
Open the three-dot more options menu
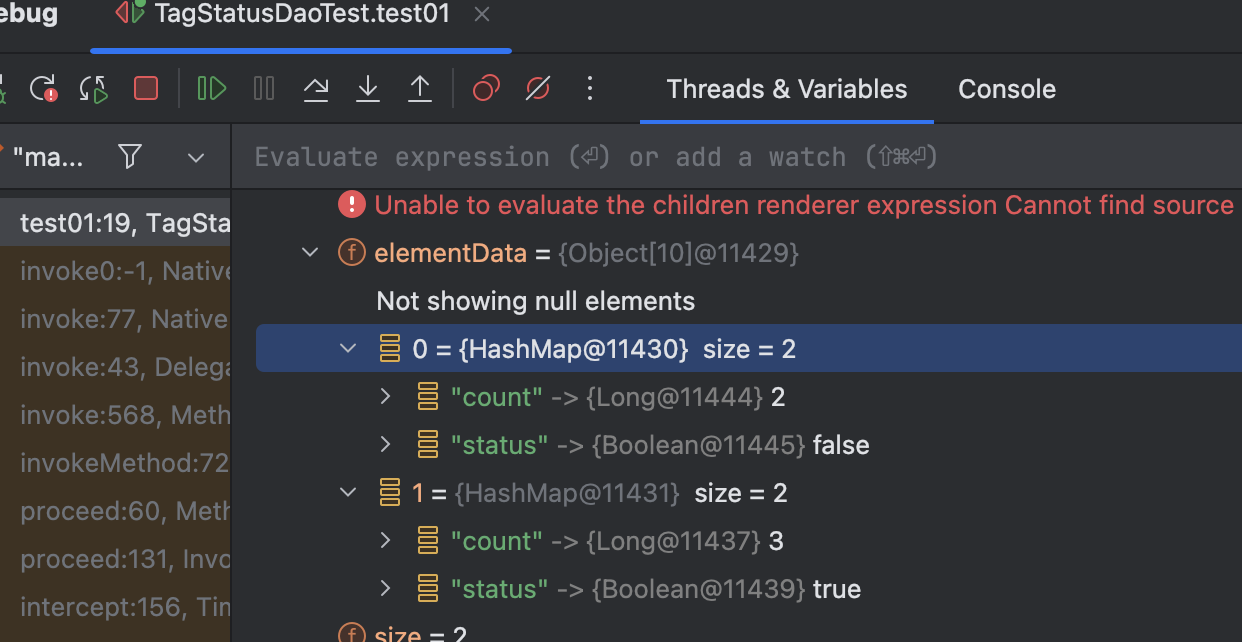point(590,89)
